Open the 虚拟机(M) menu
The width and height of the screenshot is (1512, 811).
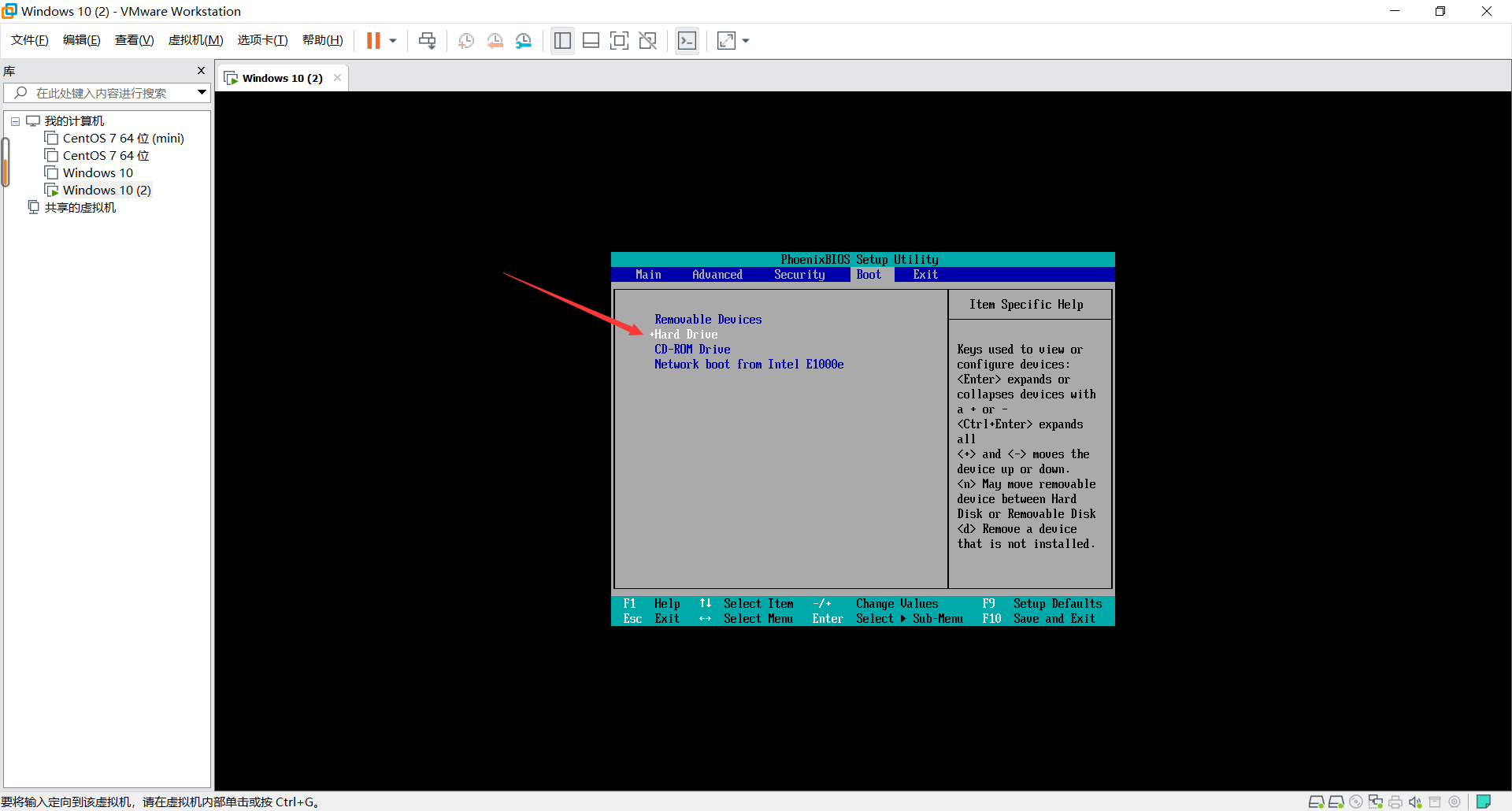196,40
